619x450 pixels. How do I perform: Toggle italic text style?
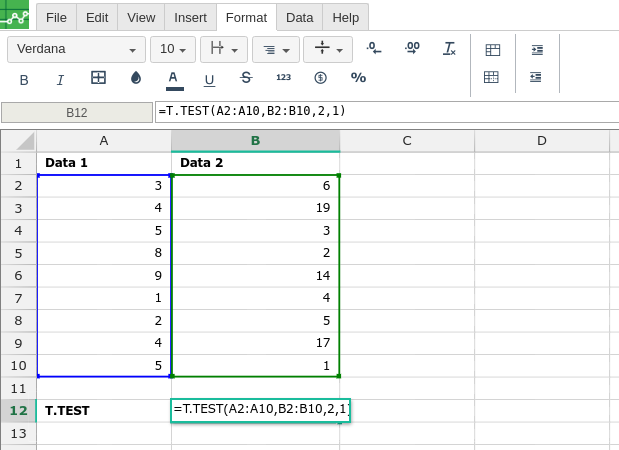pyautogui.click(x=60, y=79)
